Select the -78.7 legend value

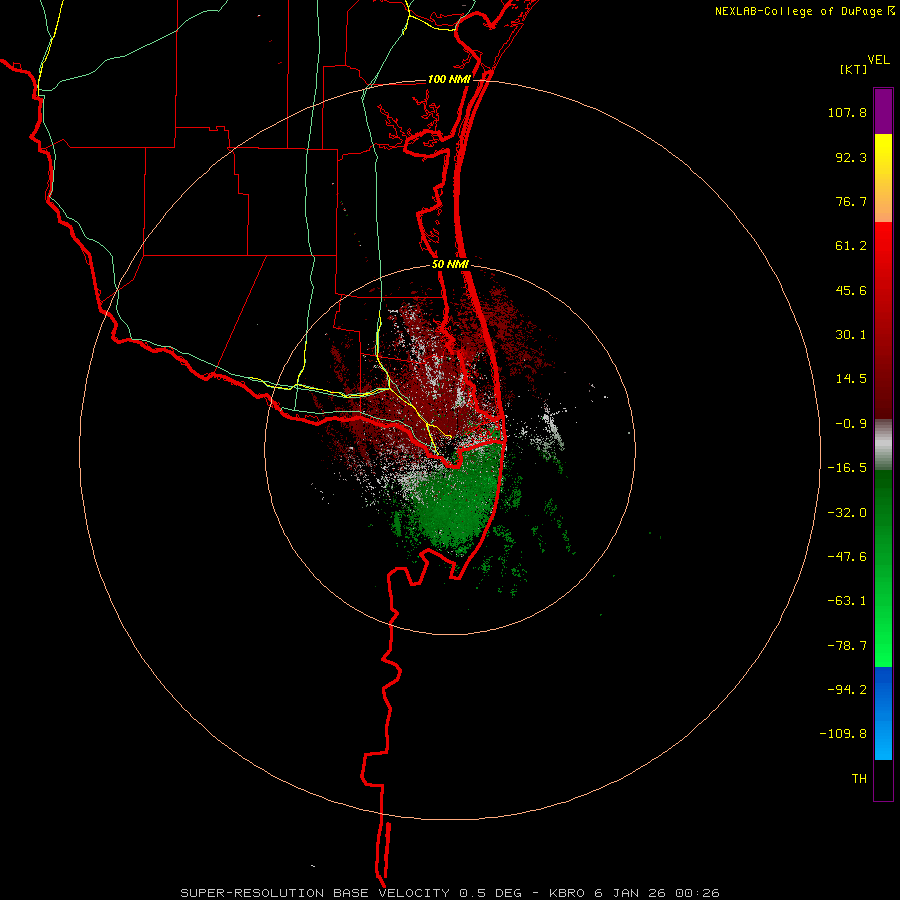pos(847,646)
